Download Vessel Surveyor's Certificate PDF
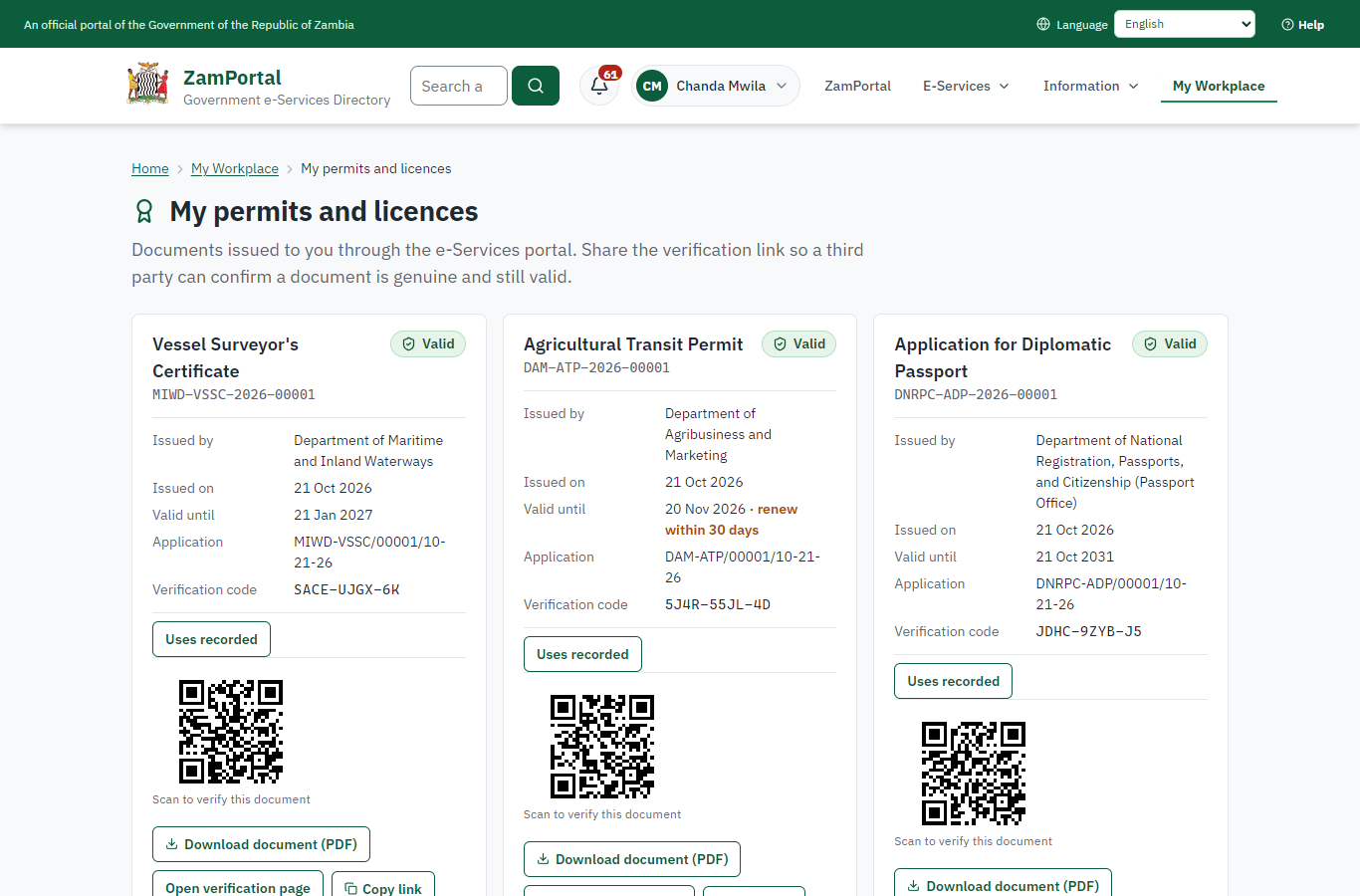This screenshot has width=1360, height=896. (x=261, y=844)
